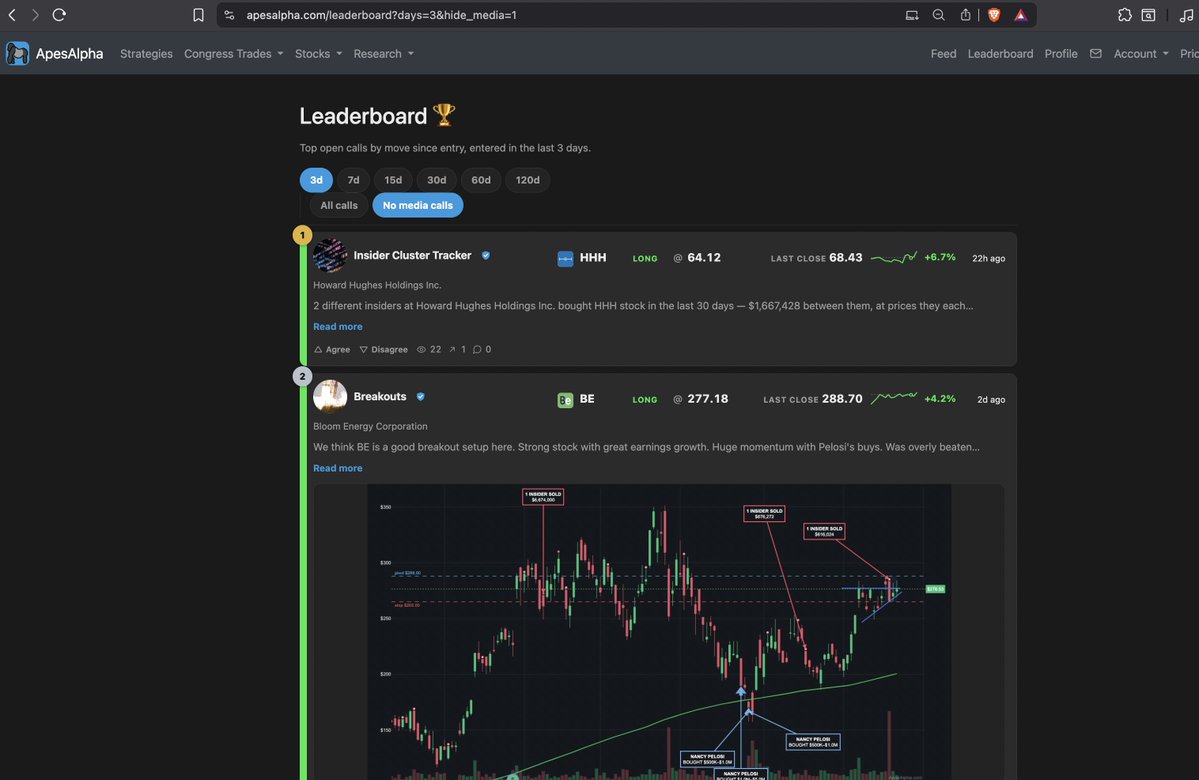This screenshot has height=780, width=1199.
Task: Read more on the BE call
Action: point(337,468)
